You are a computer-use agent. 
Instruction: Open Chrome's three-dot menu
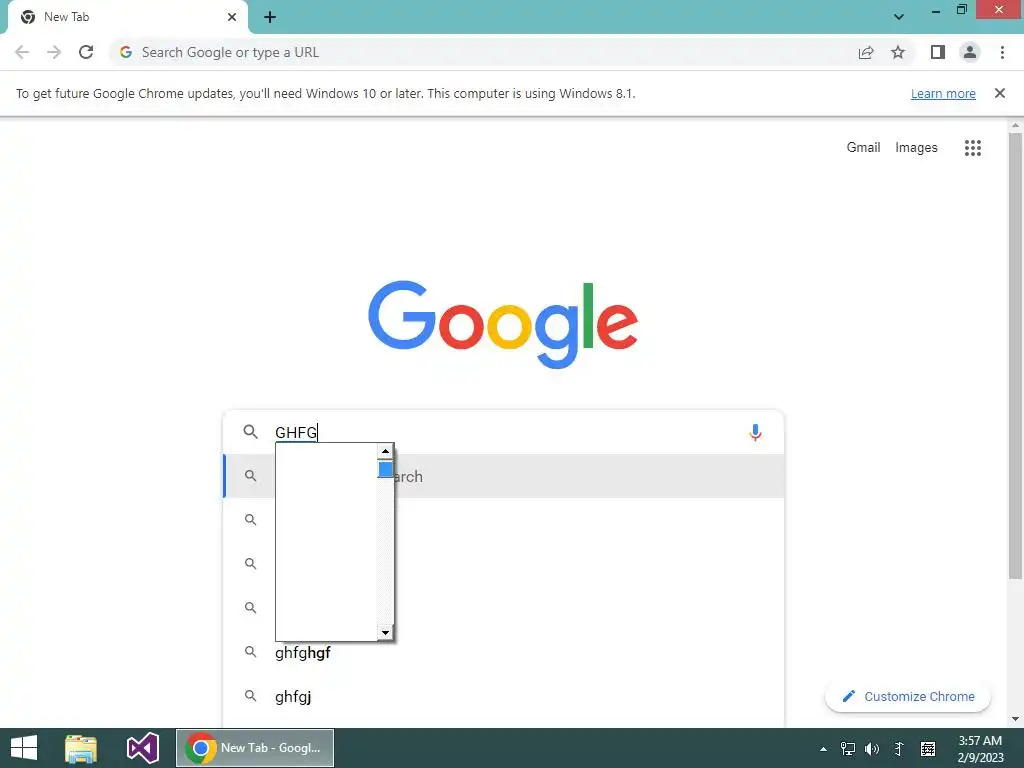pyautogui.click(x=1002, y=52)
